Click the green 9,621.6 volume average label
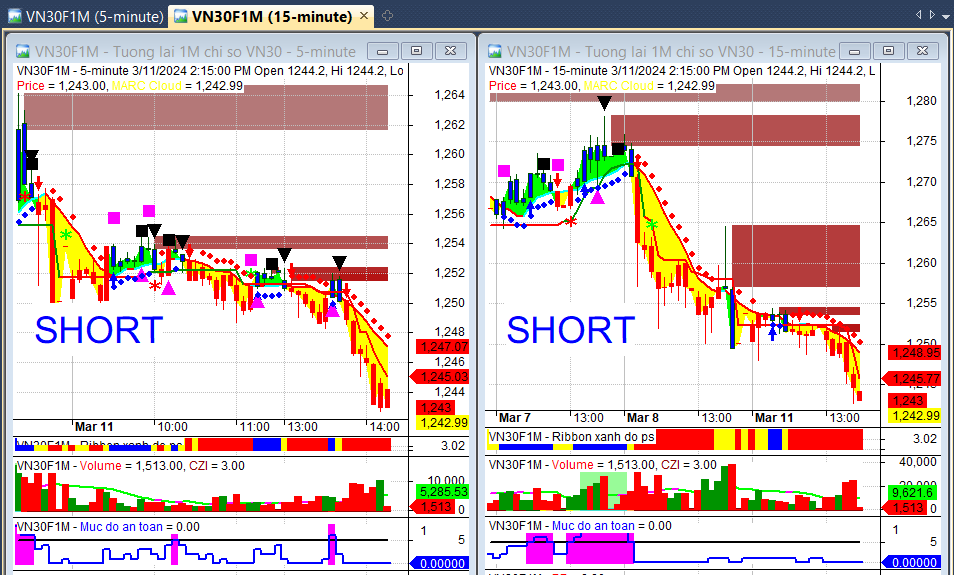This screenshot has width=954, height=575. pyautogui.click(x=911, y=492)
